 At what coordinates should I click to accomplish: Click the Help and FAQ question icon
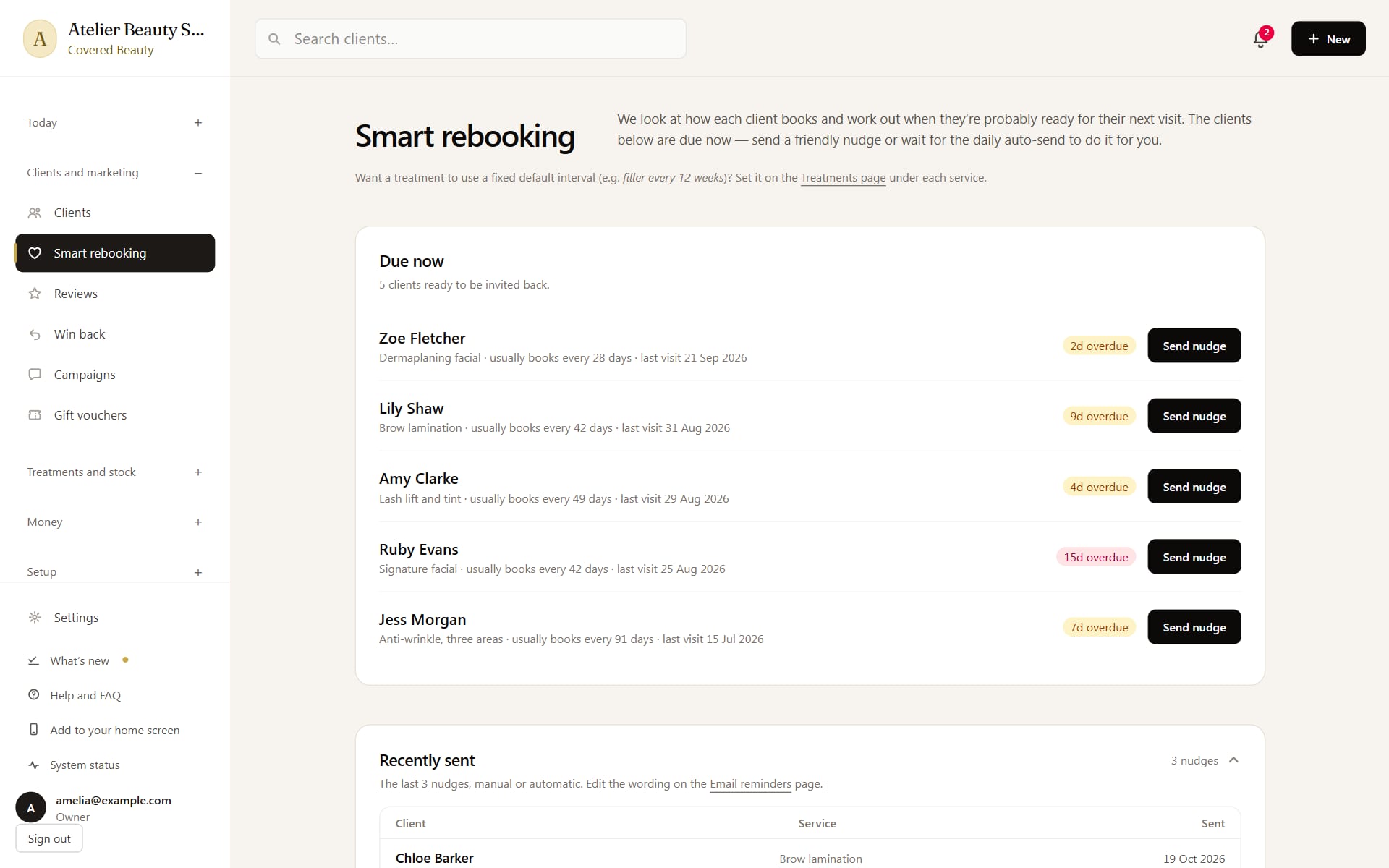click(33, 695)
